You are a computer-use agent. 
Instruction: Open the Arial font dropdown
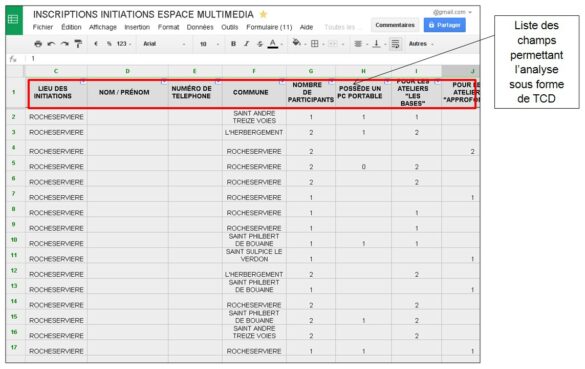click(x=164, y=44)
